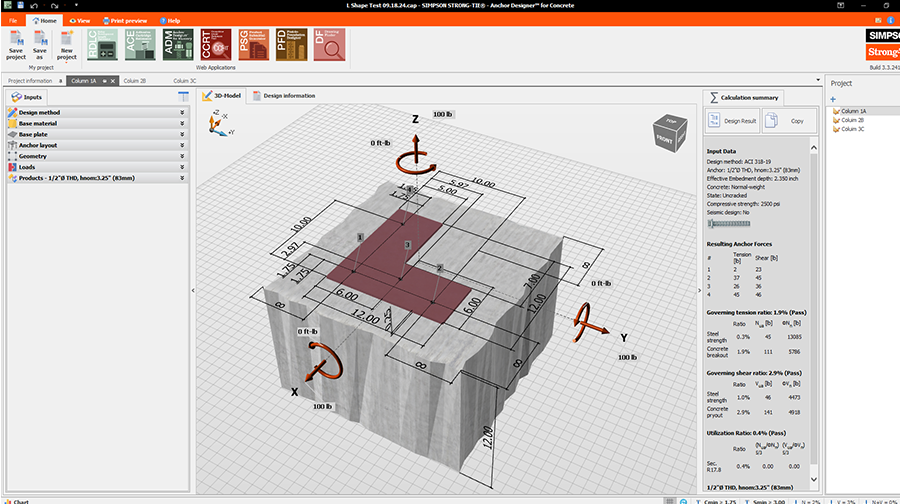
Task: Click the blue circular icon in status bar
Action: pyautogui.click(x=683, y=501)
